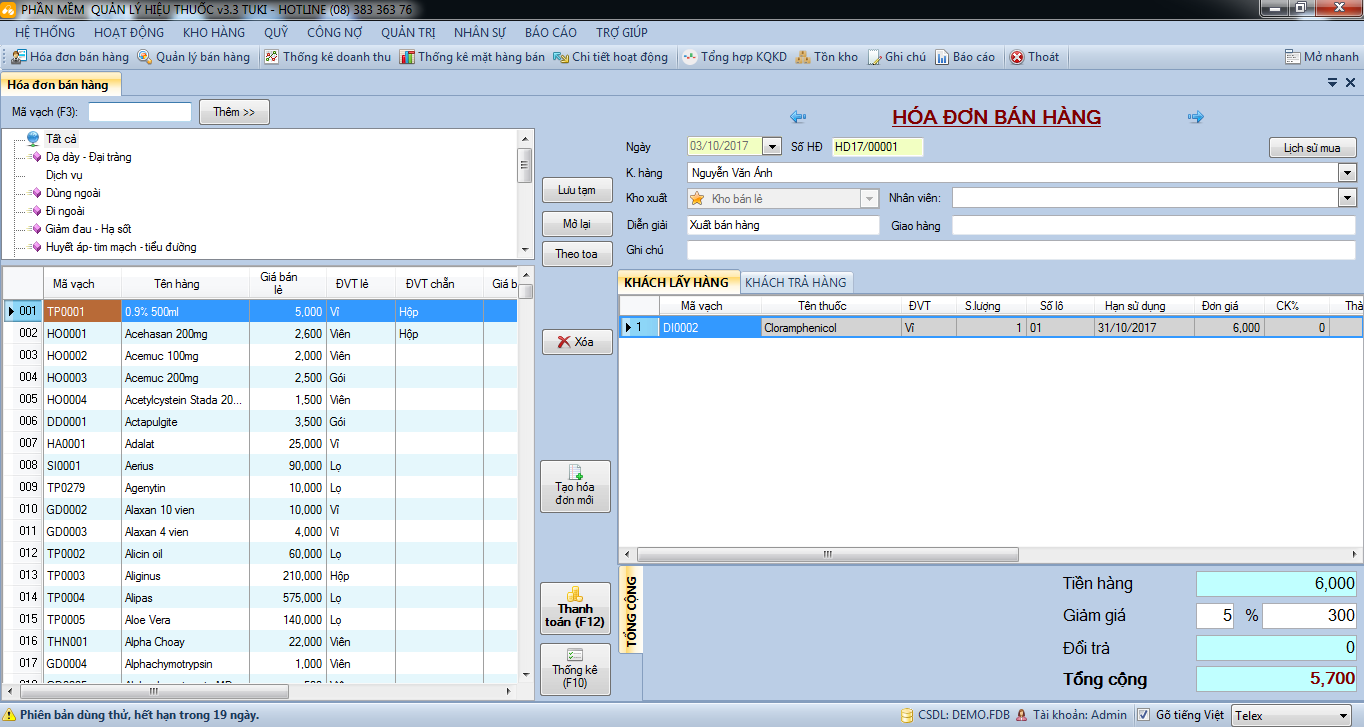Select Cloramphenicol invoice row

click(990, 327)
